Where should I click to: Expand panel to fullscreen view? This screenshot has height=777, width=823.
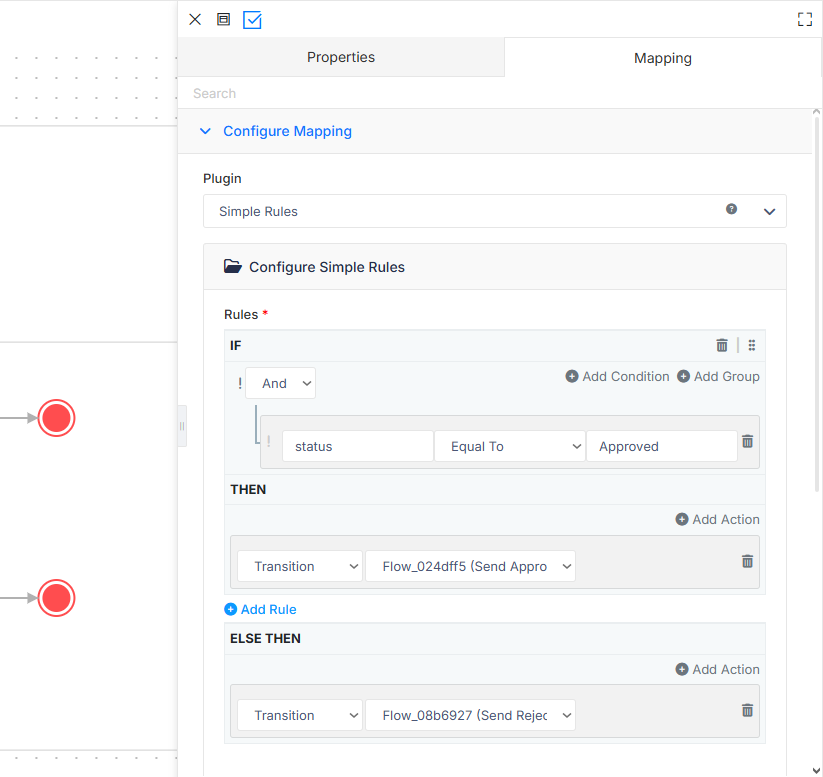pyautogui.click(x=805, y=20)
